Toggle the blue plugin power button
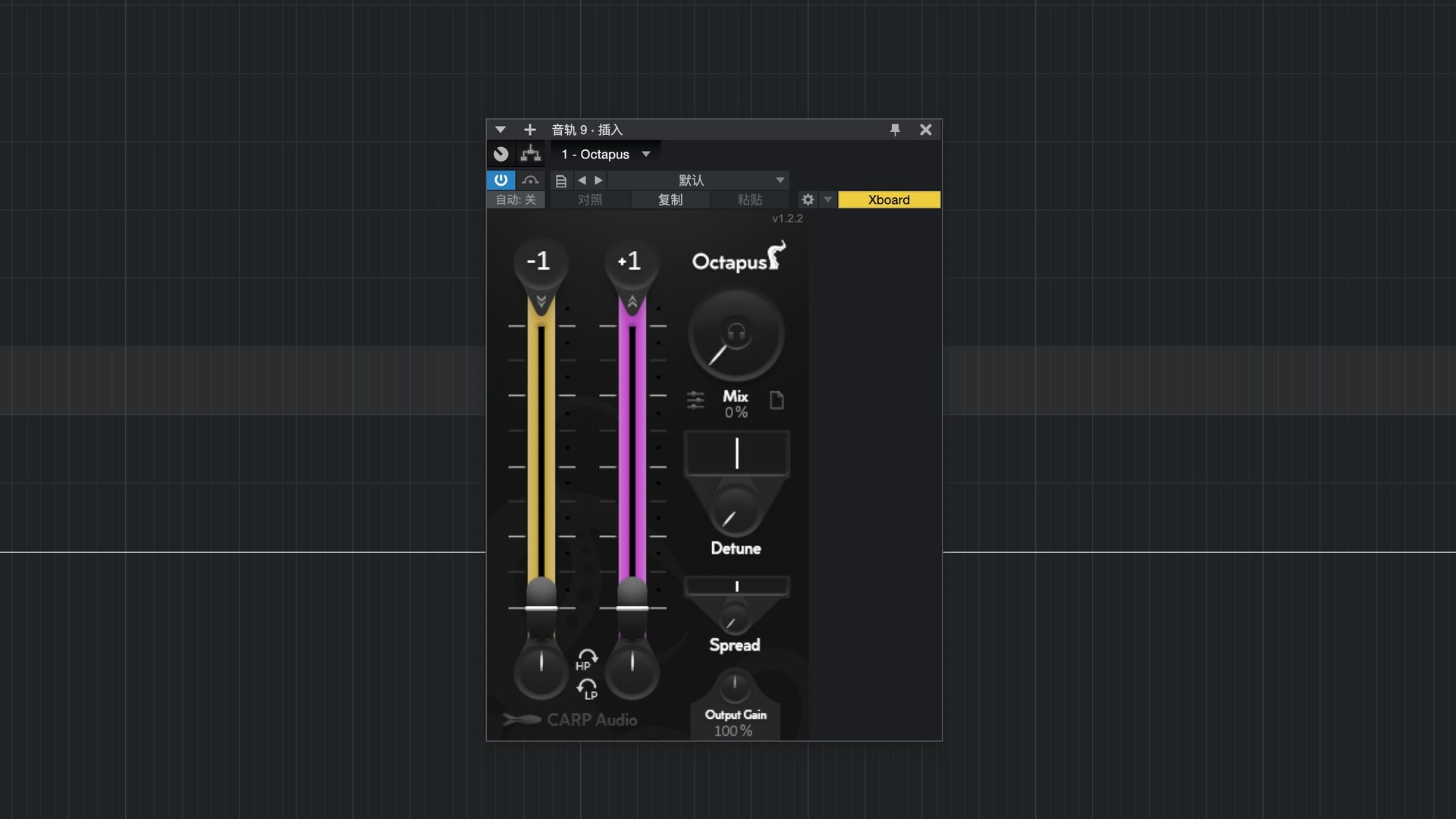Screen dimensions: 1456x819 (x=500, y=180)
